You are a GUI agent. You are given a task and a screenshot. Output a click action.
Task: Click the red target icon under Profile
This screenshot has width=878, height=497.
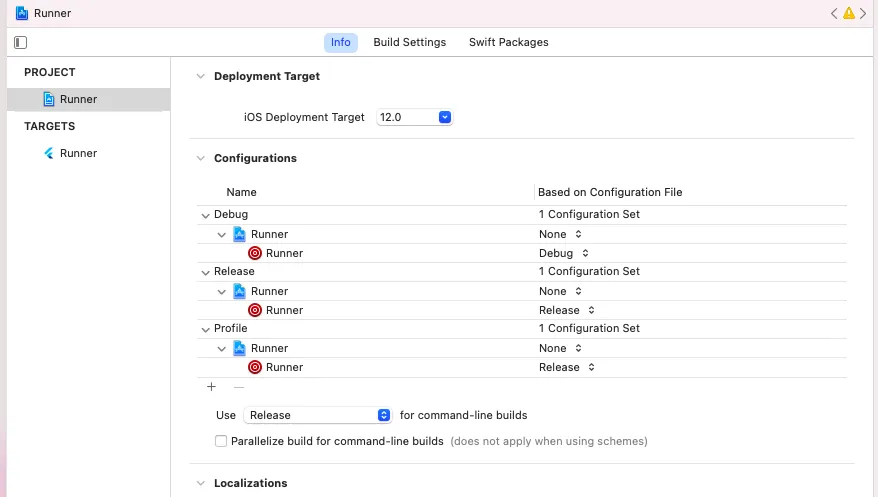pos(255,367)
